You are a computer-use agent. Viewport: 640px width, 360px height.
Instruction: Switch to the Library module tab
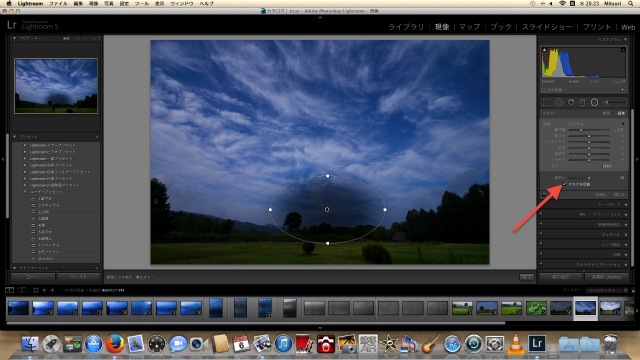click(x=406, y=27)
